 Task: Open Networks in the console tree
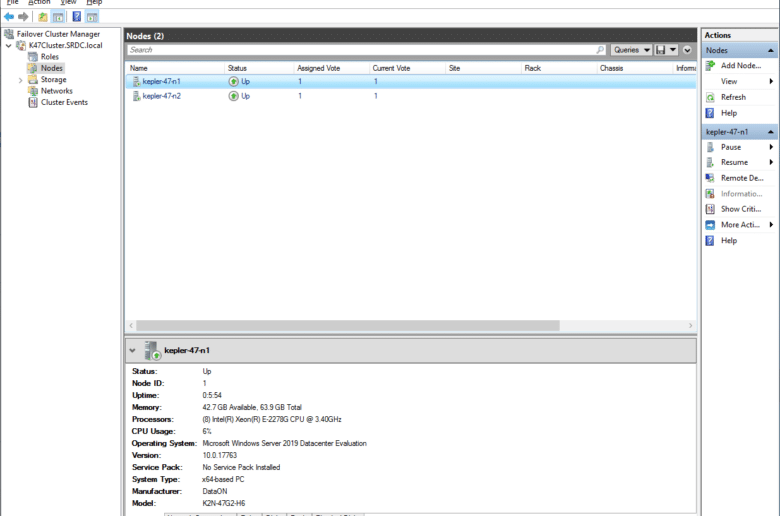click(x=56, y=91)
